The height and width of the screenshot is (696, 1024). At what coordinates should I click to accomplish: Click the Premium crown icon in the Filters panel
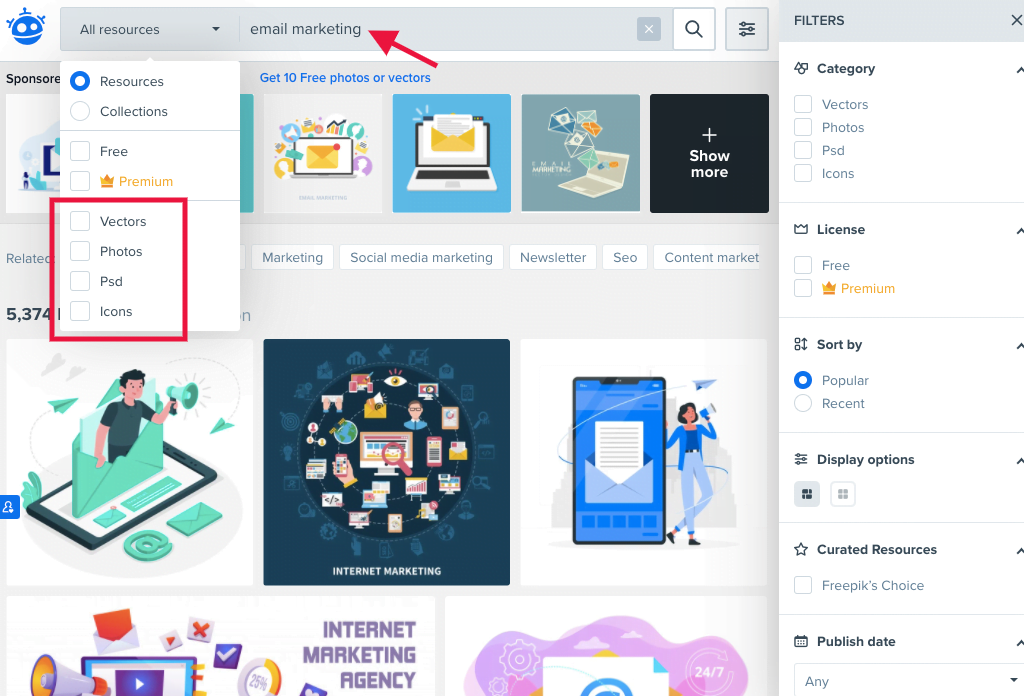[x=829, y=288]
